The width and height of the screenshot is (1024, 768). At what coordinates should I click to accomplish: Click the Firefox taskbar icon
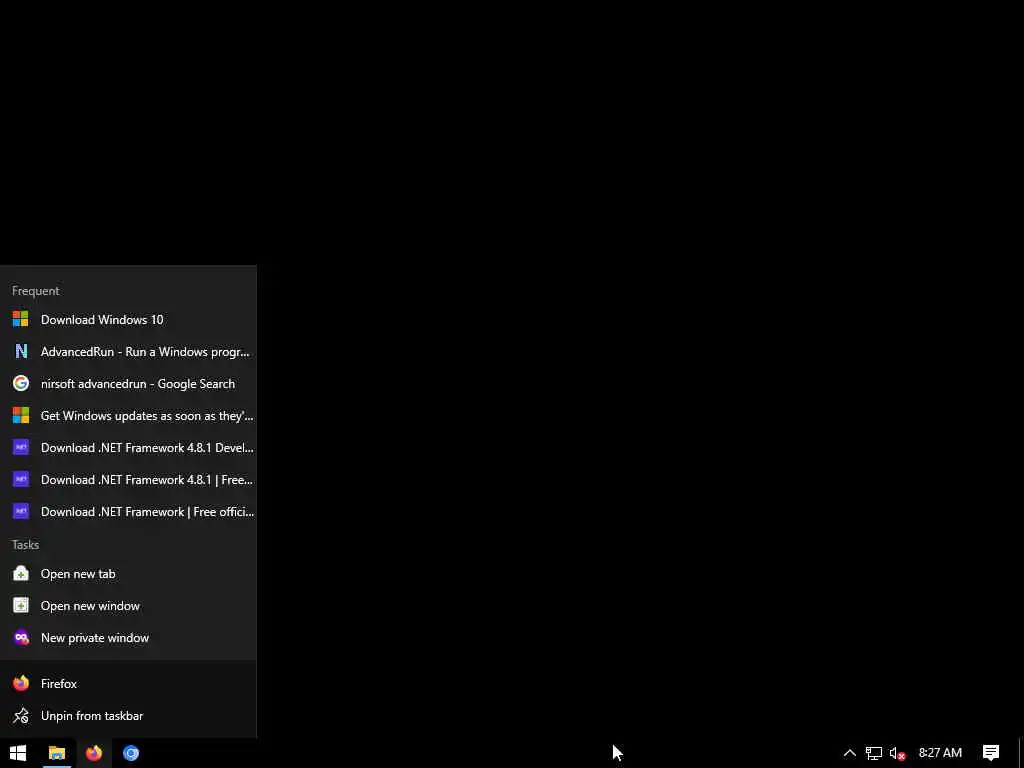pos(94,753)
